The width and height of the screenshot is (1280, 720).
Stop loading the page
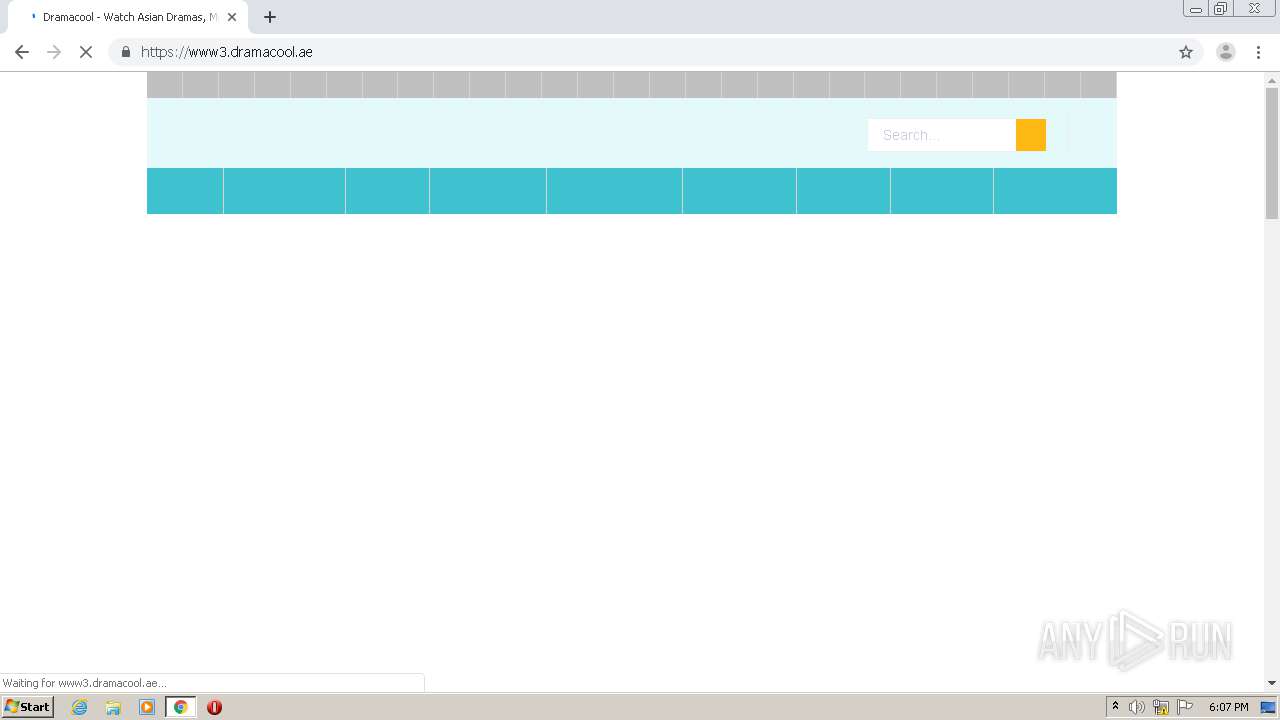(86, 52)
